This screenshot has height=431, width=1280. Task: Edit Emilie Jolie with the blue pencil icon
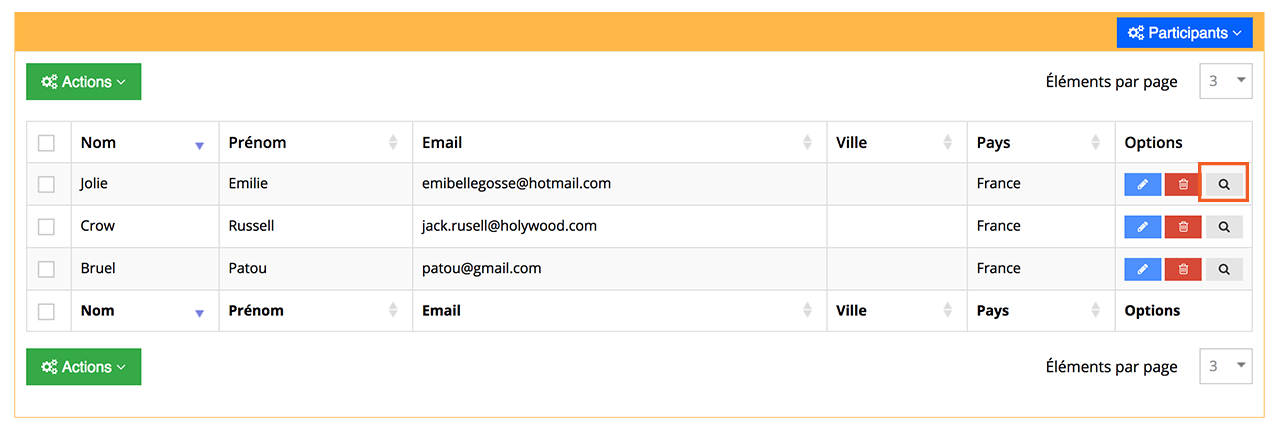pos(1143,184)
